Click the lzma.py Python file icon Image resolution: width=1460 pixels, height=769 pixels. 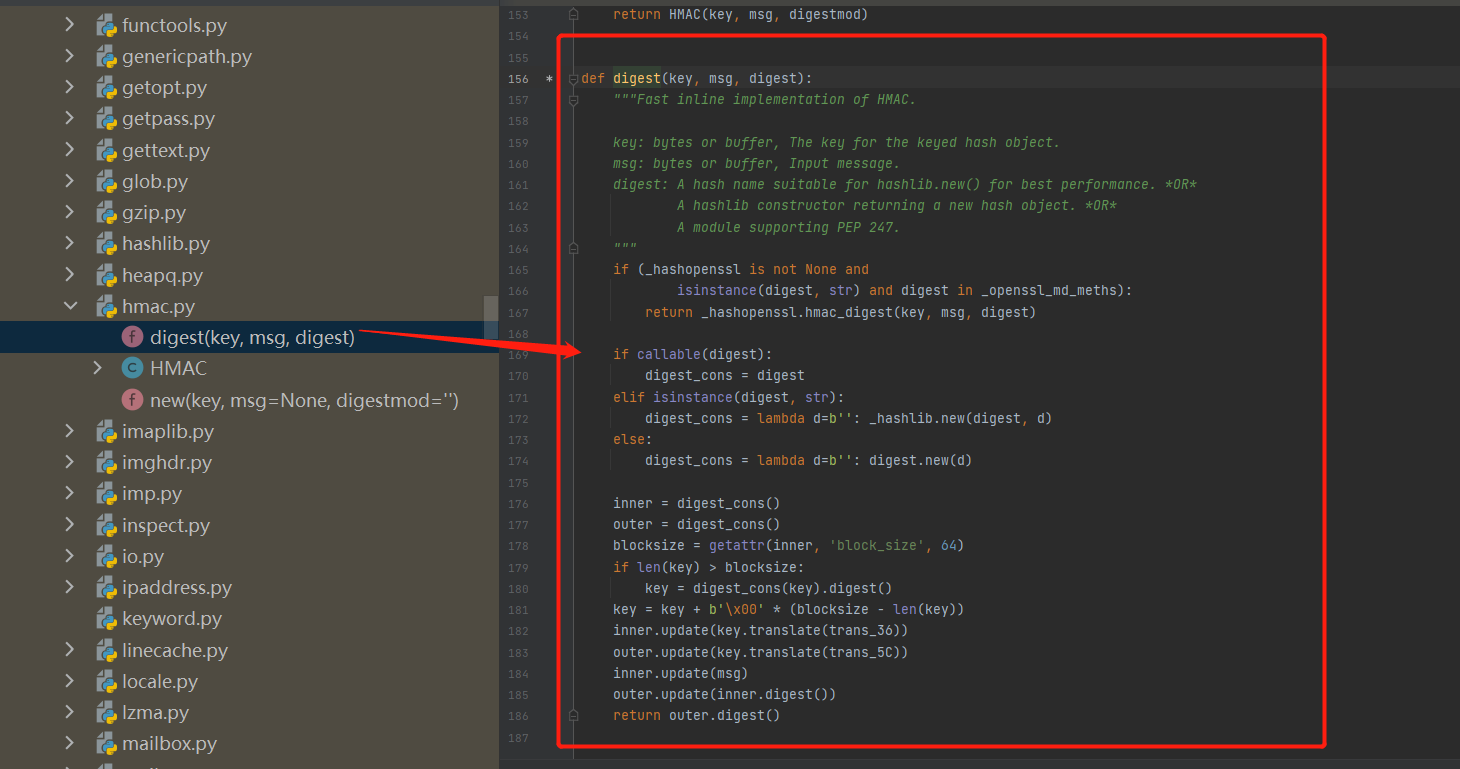pos(106,712)
